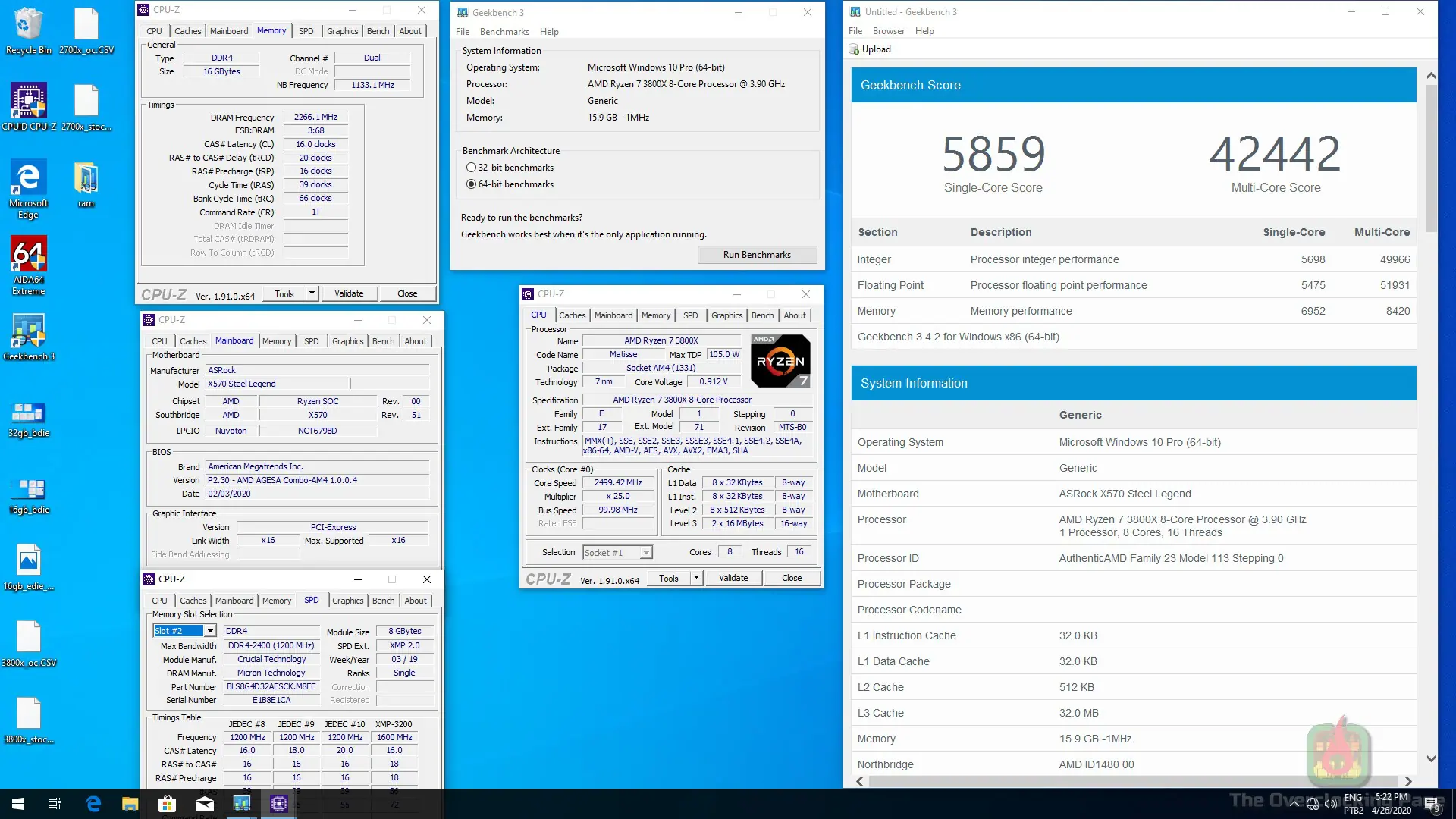The height and width of the screenshot is (819, 1456).
Task: Click the BIOS Version field P2.30
Action: click(x=317, y=481)
